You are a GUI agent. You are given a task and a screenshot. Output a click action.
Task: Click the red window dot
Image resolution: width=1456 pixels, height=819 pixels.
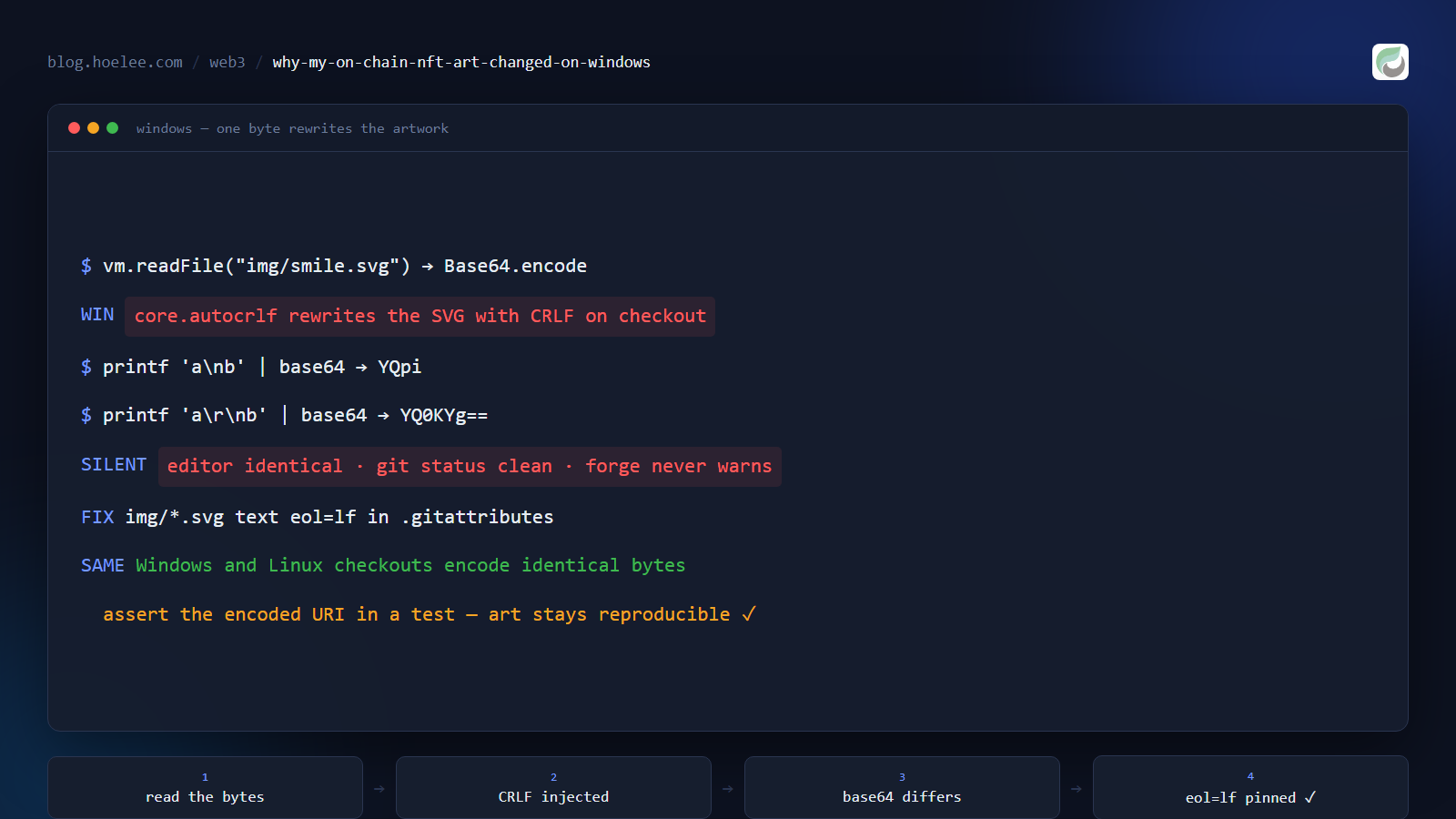click(x=74, y=128)
